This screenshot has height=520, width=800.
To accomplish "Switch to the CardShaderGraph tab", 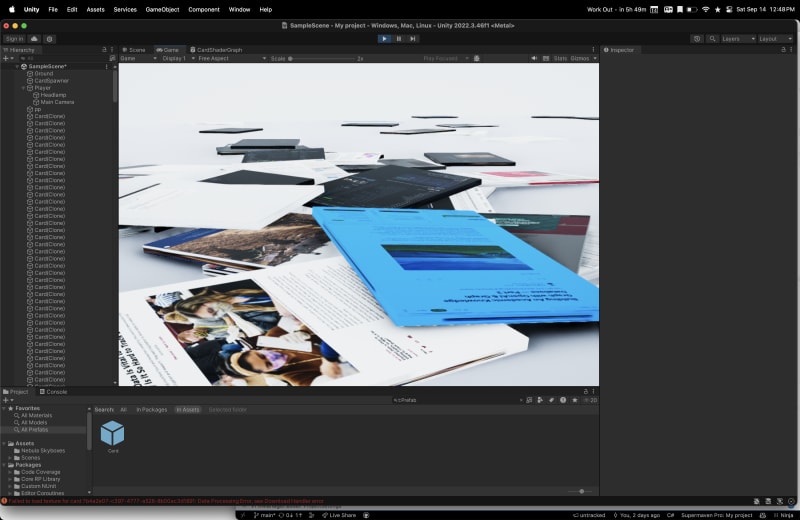I will (x=216, y=50).
